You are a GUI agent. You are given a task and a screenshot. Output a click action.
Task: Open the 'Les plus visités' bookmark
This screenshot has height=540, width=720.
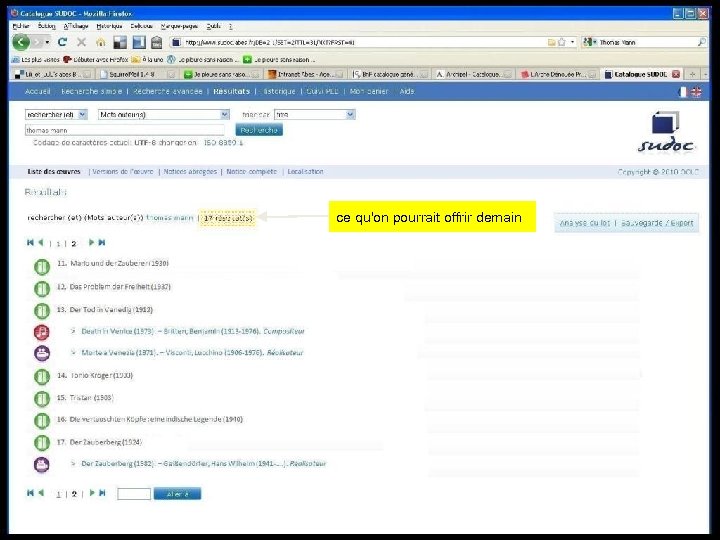click(x=36, y=59)
